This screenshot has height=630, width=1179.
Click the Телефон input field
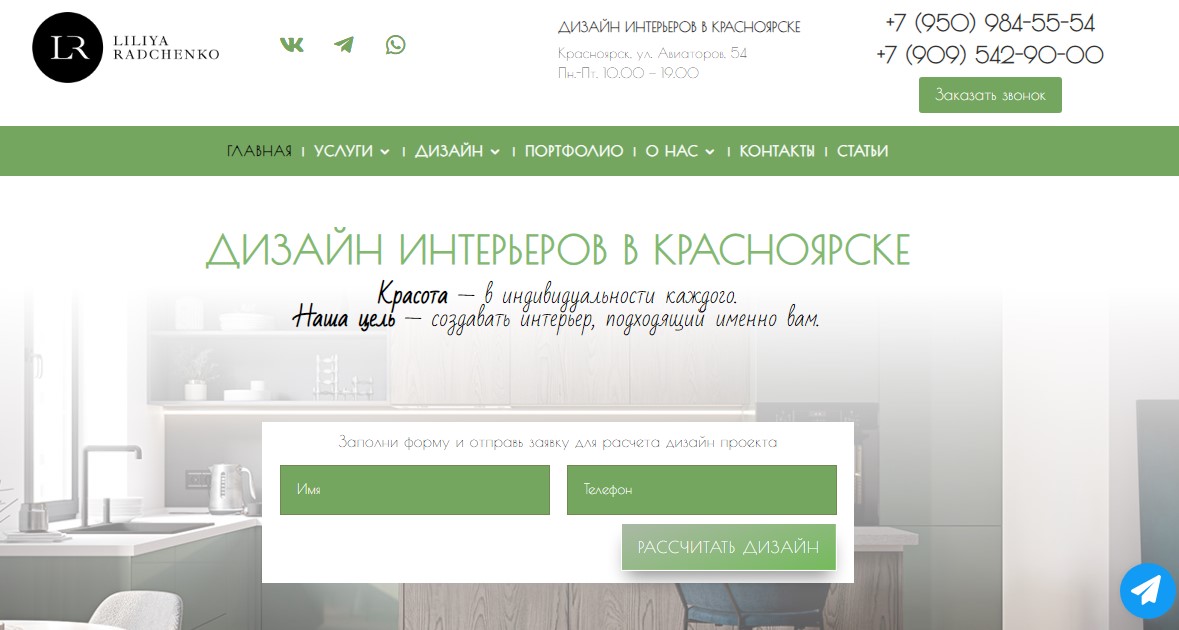coord(701,489)
